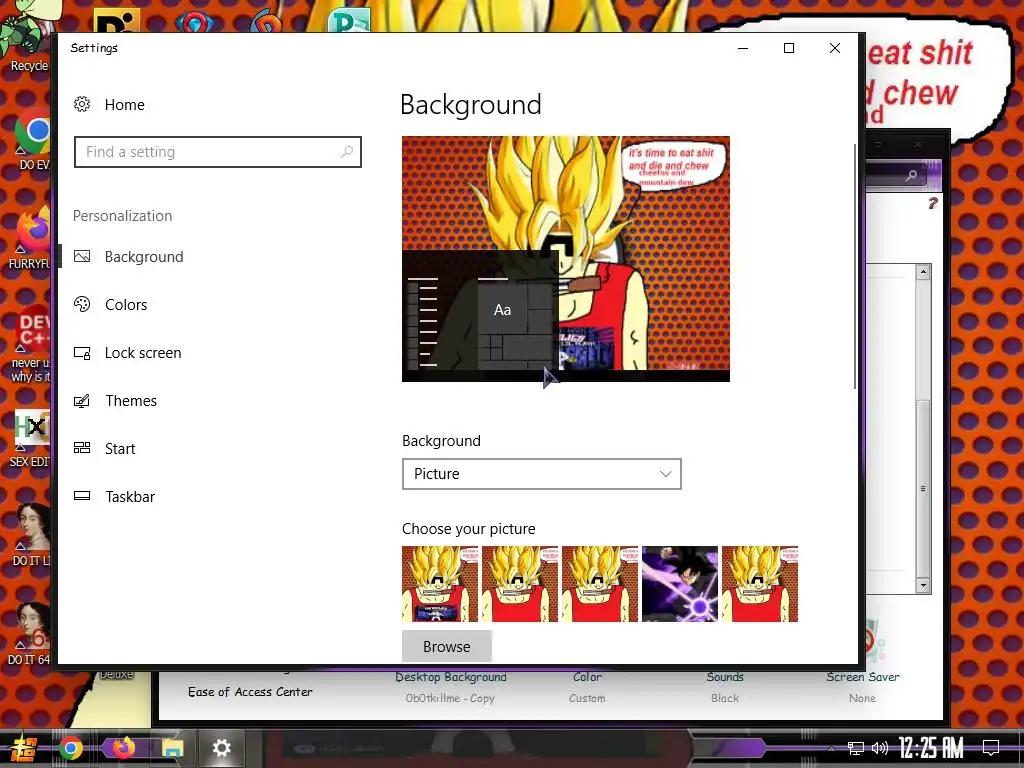Click the magnifier icon in Find a setting
The height and width of the screenshot is (768, 1024).
pyautogui.click(x=347, y=152)
